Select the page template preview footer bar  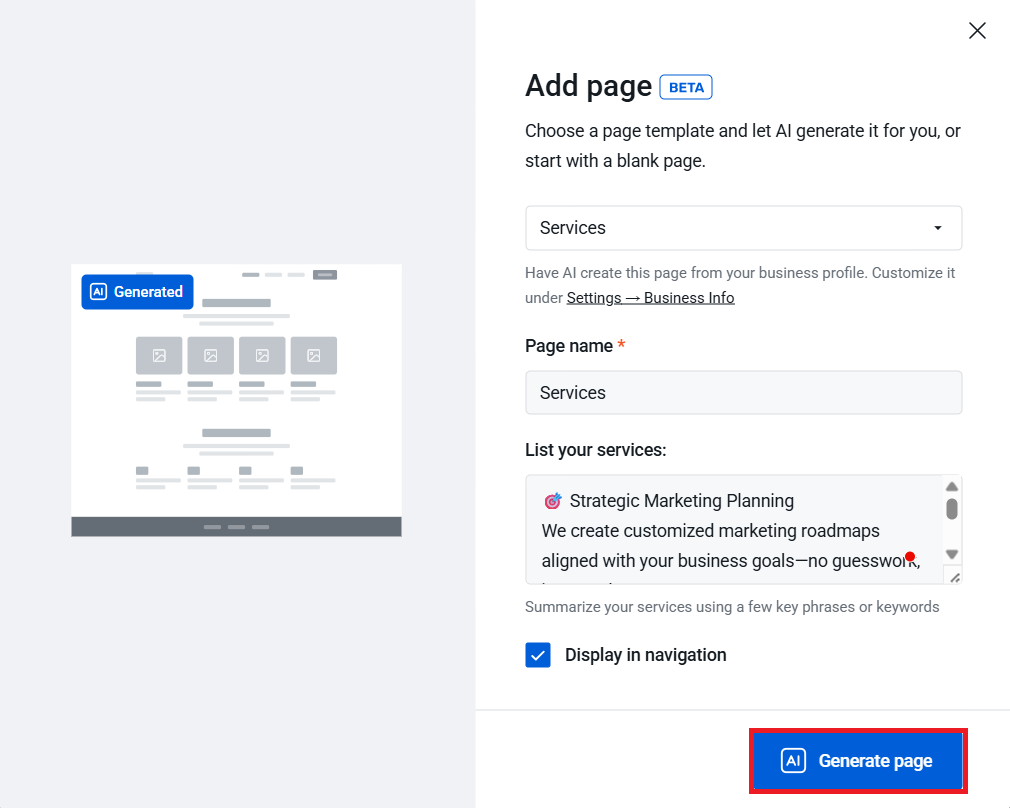pyautogui.click(x=236, y=526)
